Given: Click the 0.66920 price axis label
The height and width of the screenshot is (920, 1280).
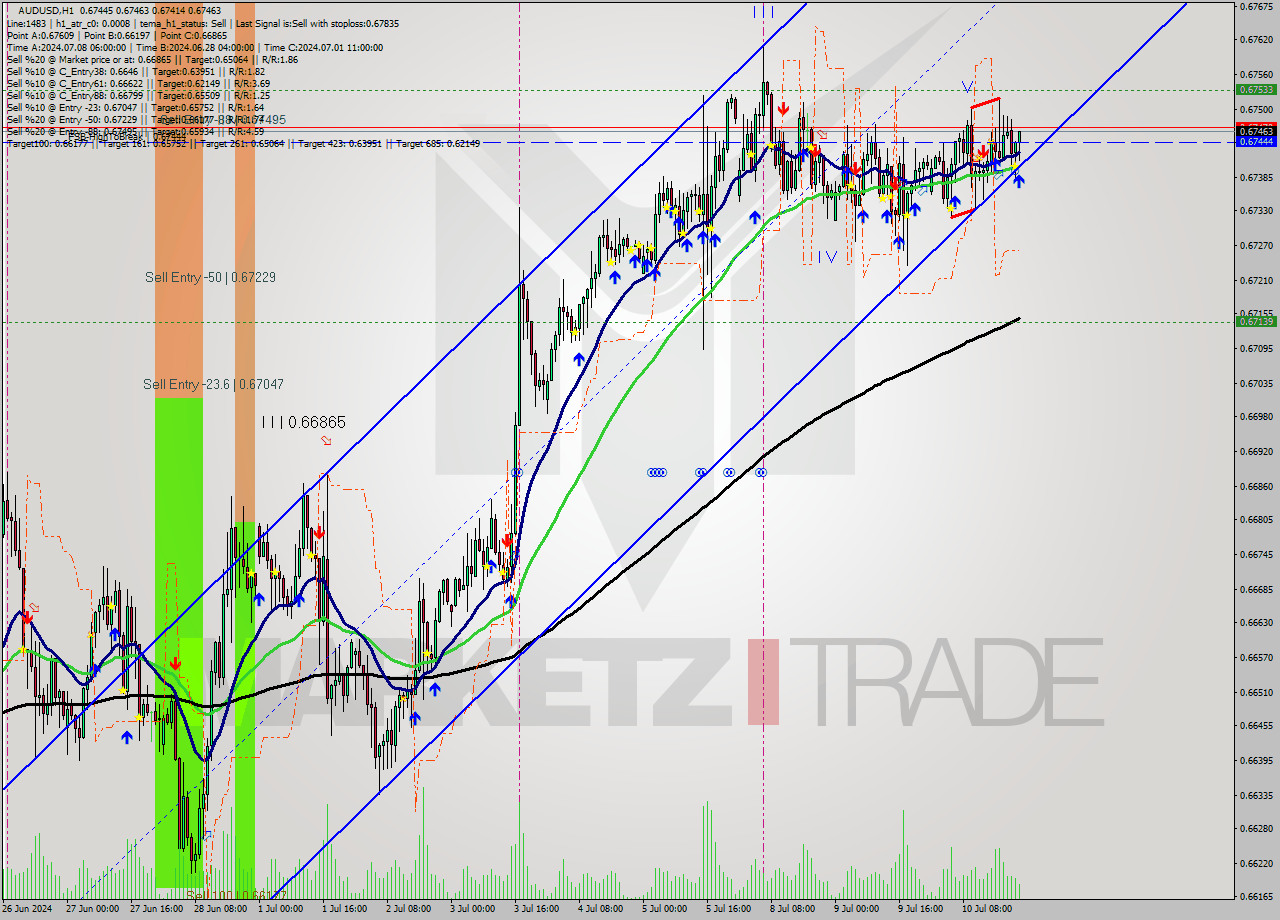Looking at the screenshot, I should (x=1256, y=451).
